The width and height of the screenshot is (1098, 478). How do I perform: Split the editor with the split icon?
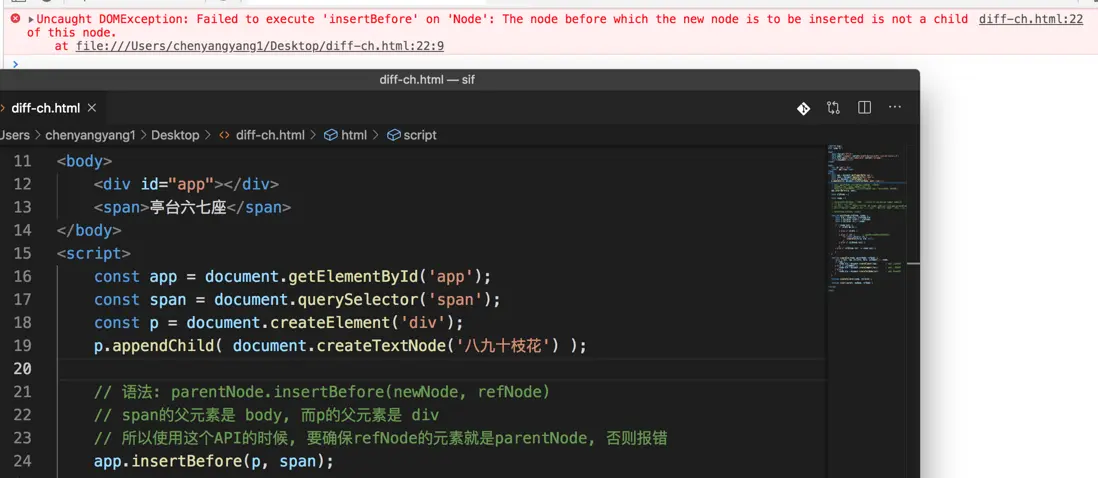click(x=864, y=108)
